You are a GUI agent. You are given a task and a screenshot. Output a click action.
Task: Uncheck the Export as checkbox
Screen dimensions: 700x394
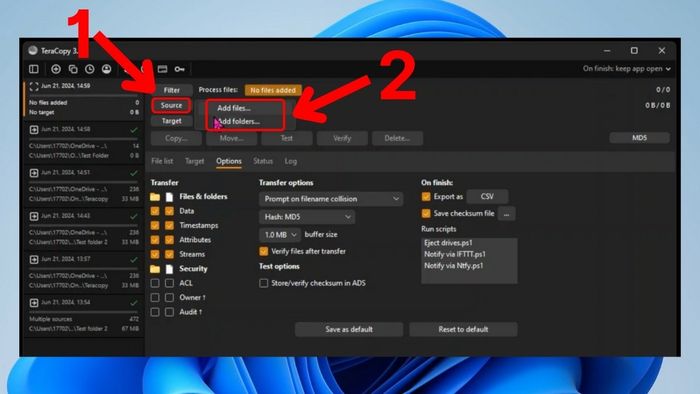point(426,197)
